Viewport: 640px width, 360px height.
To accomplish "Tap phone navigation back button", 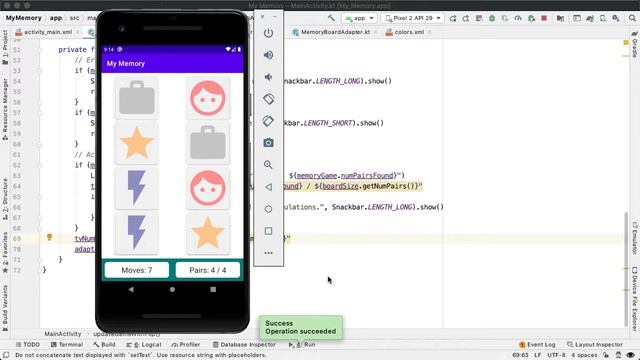I will point(131,289).
